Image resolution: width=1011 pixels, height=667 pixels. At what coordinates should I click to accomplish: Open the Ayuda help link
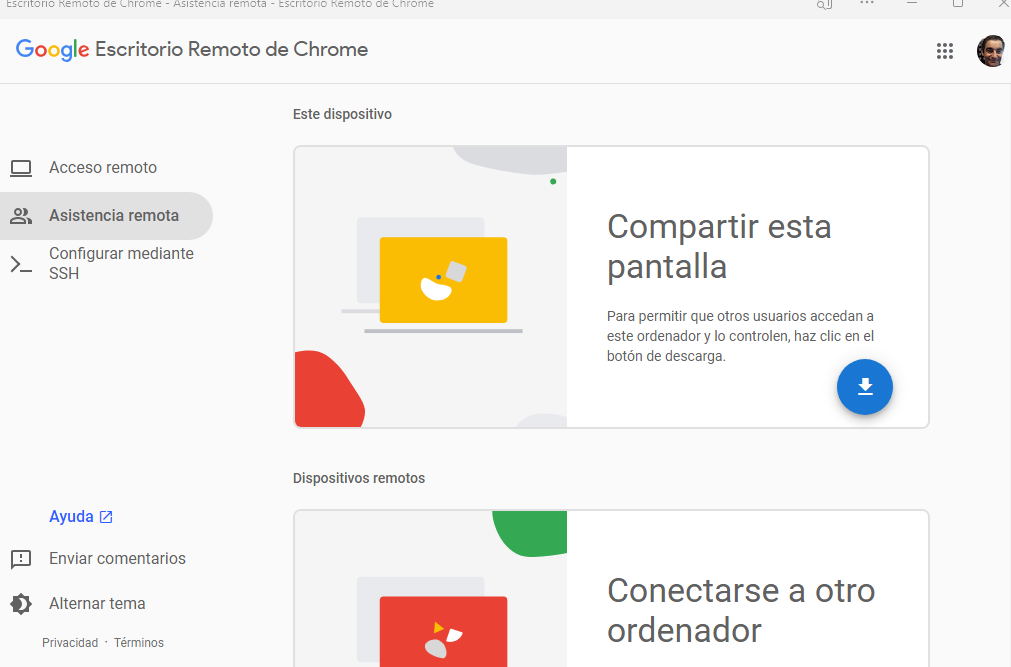(71, 517)
